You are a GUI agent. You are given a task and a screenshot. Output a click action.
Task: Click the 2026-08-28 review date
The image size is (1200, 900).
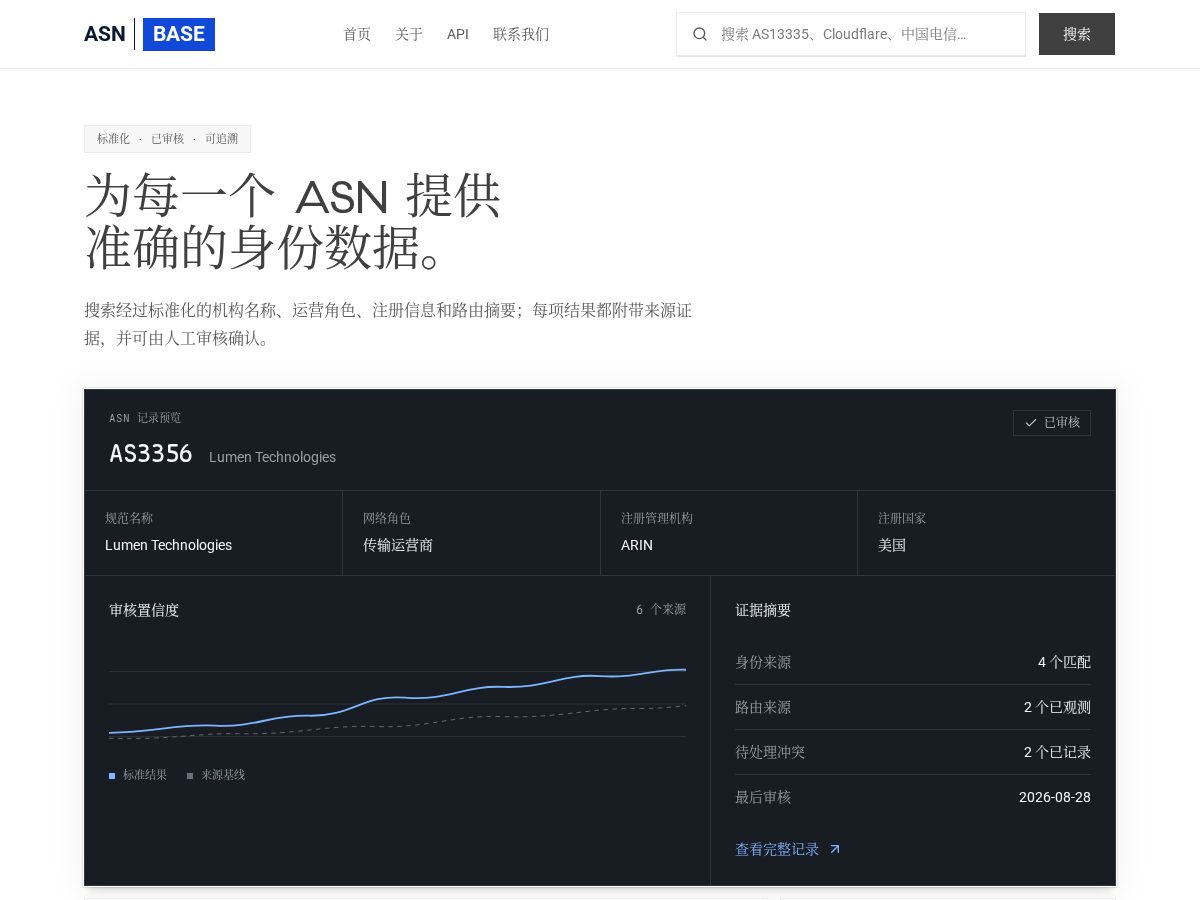(1055, 797)
